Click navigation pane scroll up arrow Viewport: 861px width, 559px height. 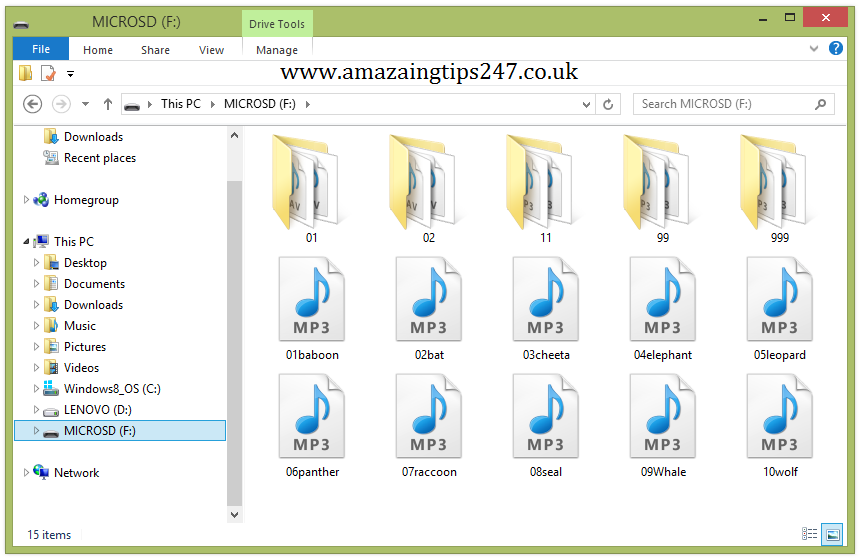(234, 135)
